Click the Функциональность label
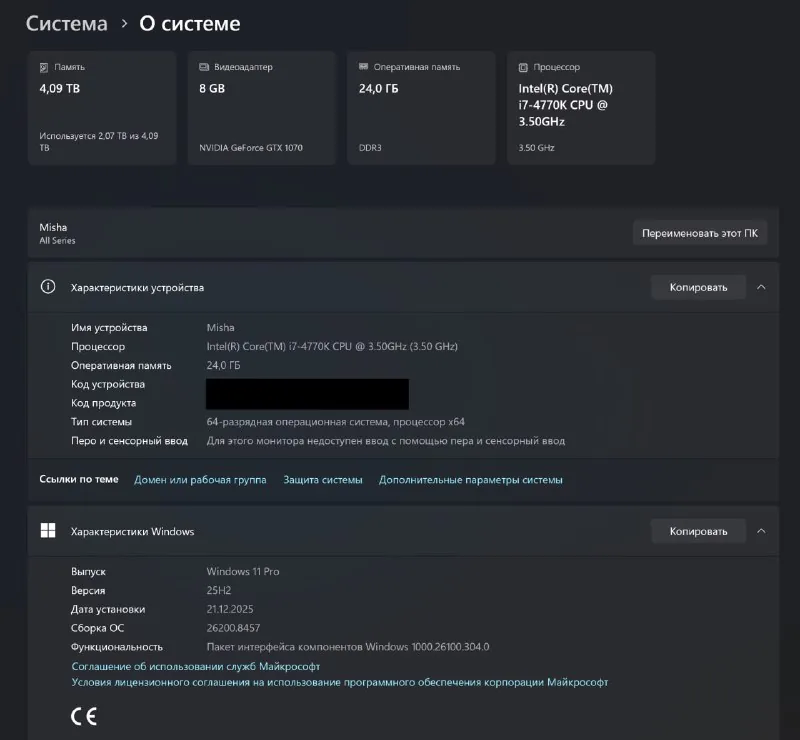800x740 pixels. click(x=117, y=647)
